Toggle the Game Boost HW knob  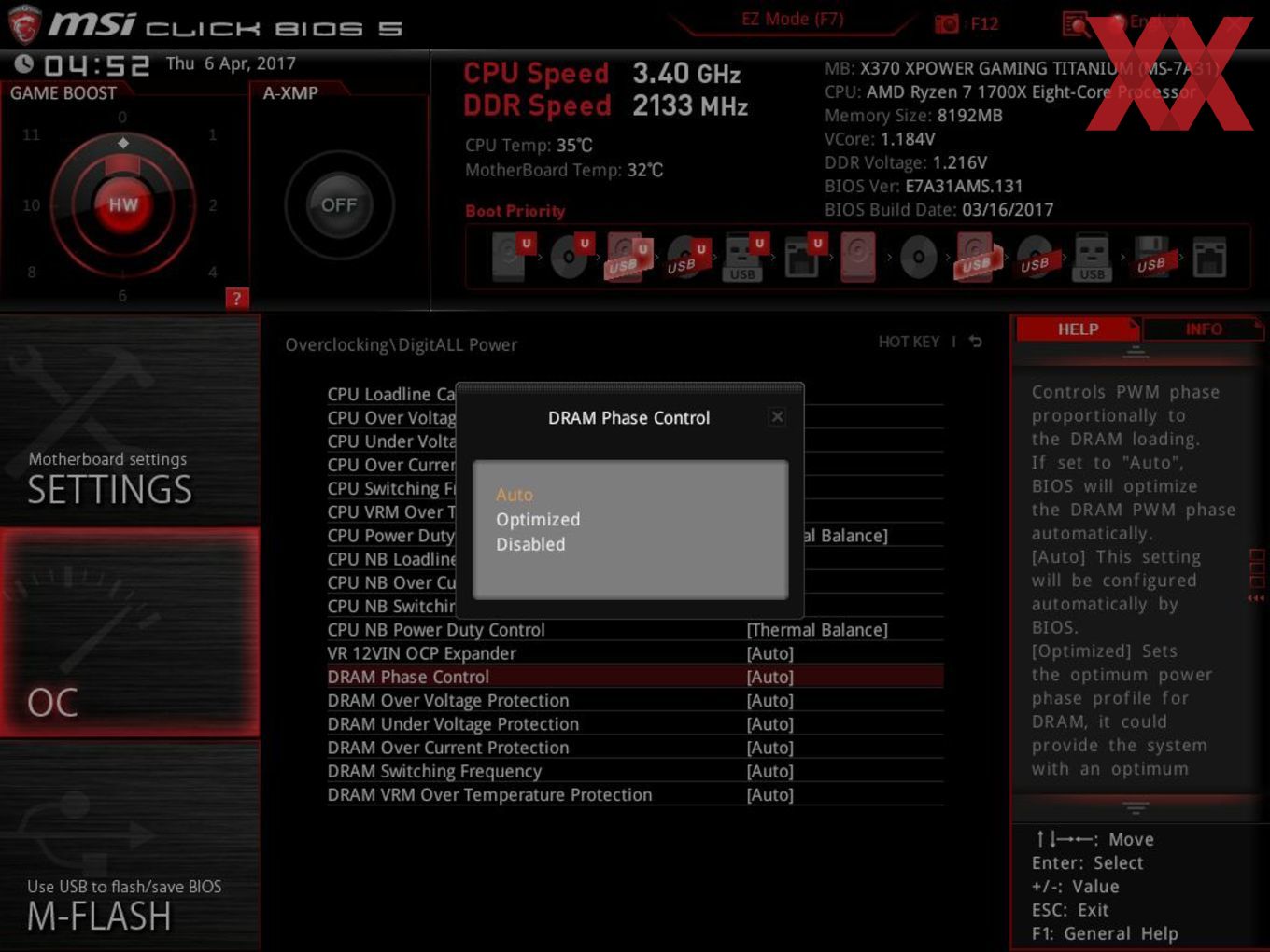(x=122, y=205)
